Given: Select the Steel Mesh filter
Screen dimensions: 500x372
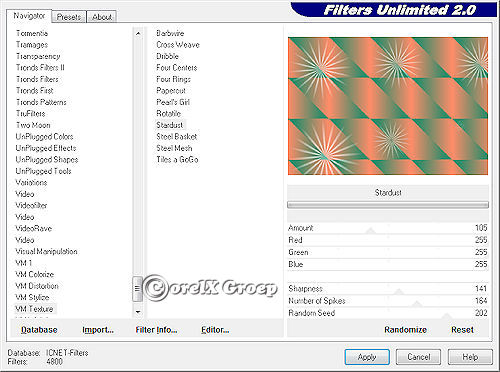Looking at the screenshot, I should coord(174,148).
